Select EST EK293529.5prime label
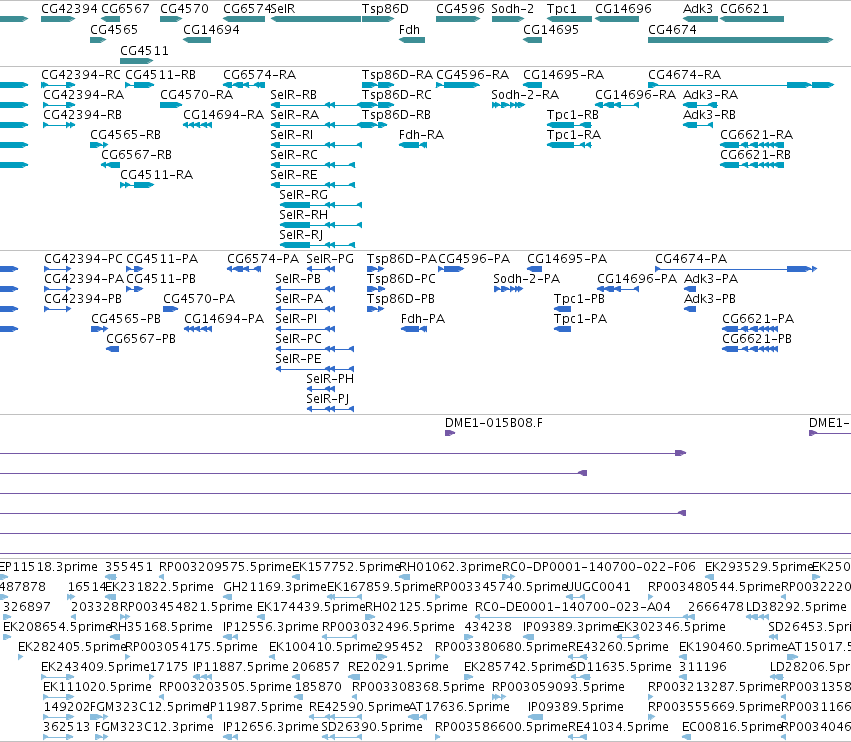This screenshot has width=851, height=742. point(759,567)
